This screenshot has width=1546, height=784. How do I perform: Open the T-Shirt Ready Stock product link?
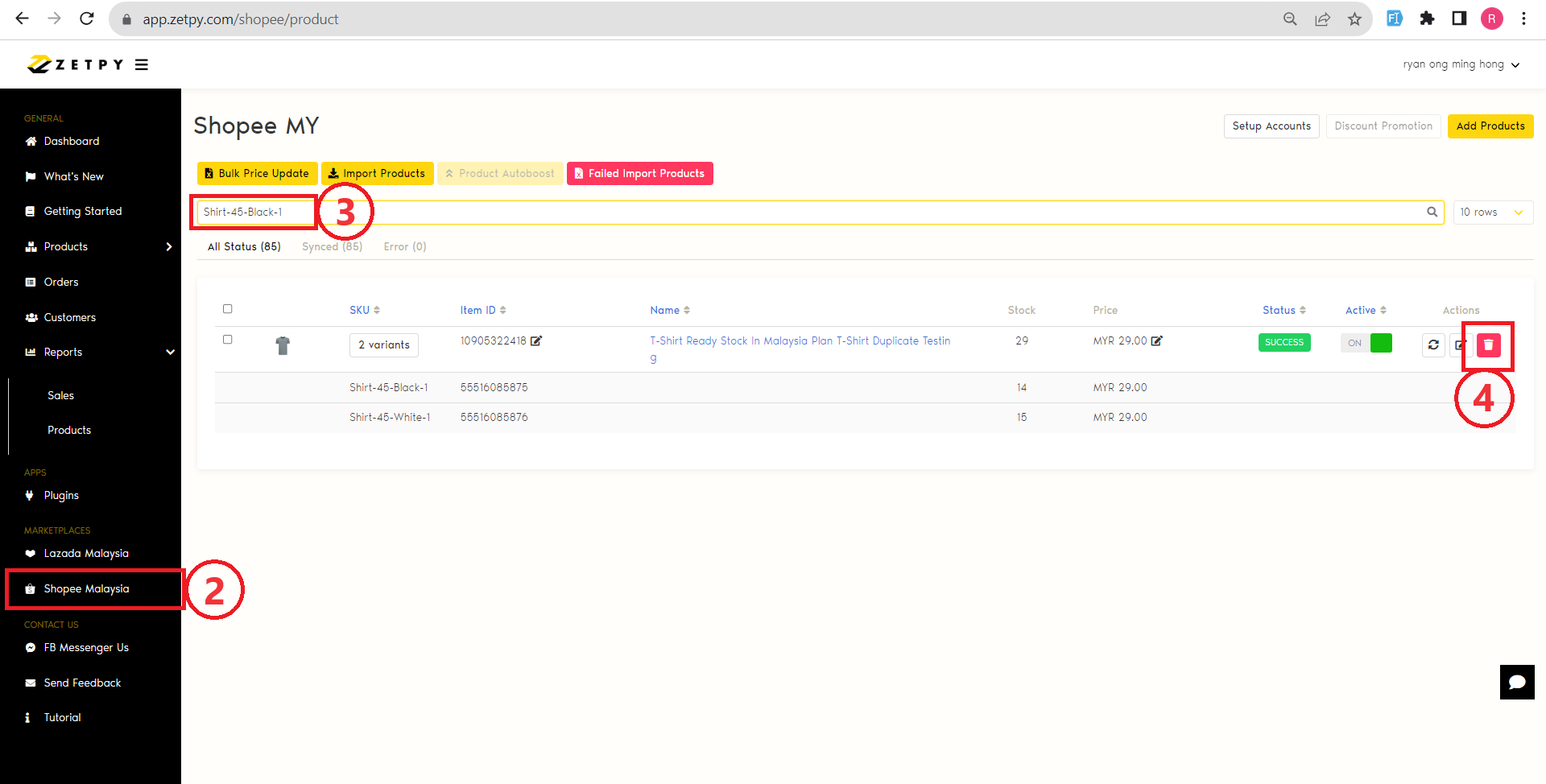pos(800,341)
